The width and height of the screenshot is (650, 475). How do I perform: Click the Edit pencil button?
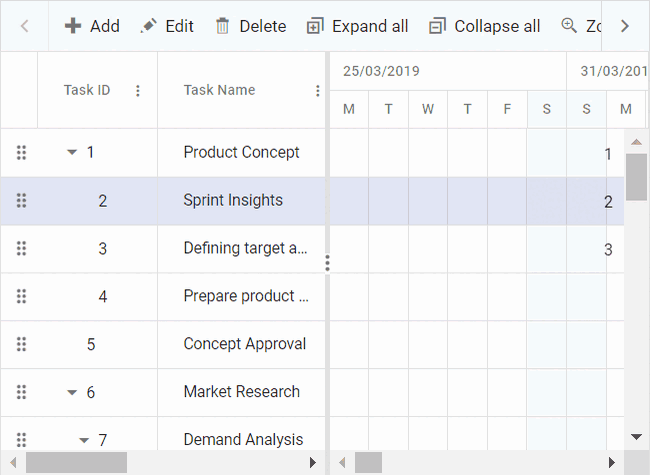pos(167,26)
